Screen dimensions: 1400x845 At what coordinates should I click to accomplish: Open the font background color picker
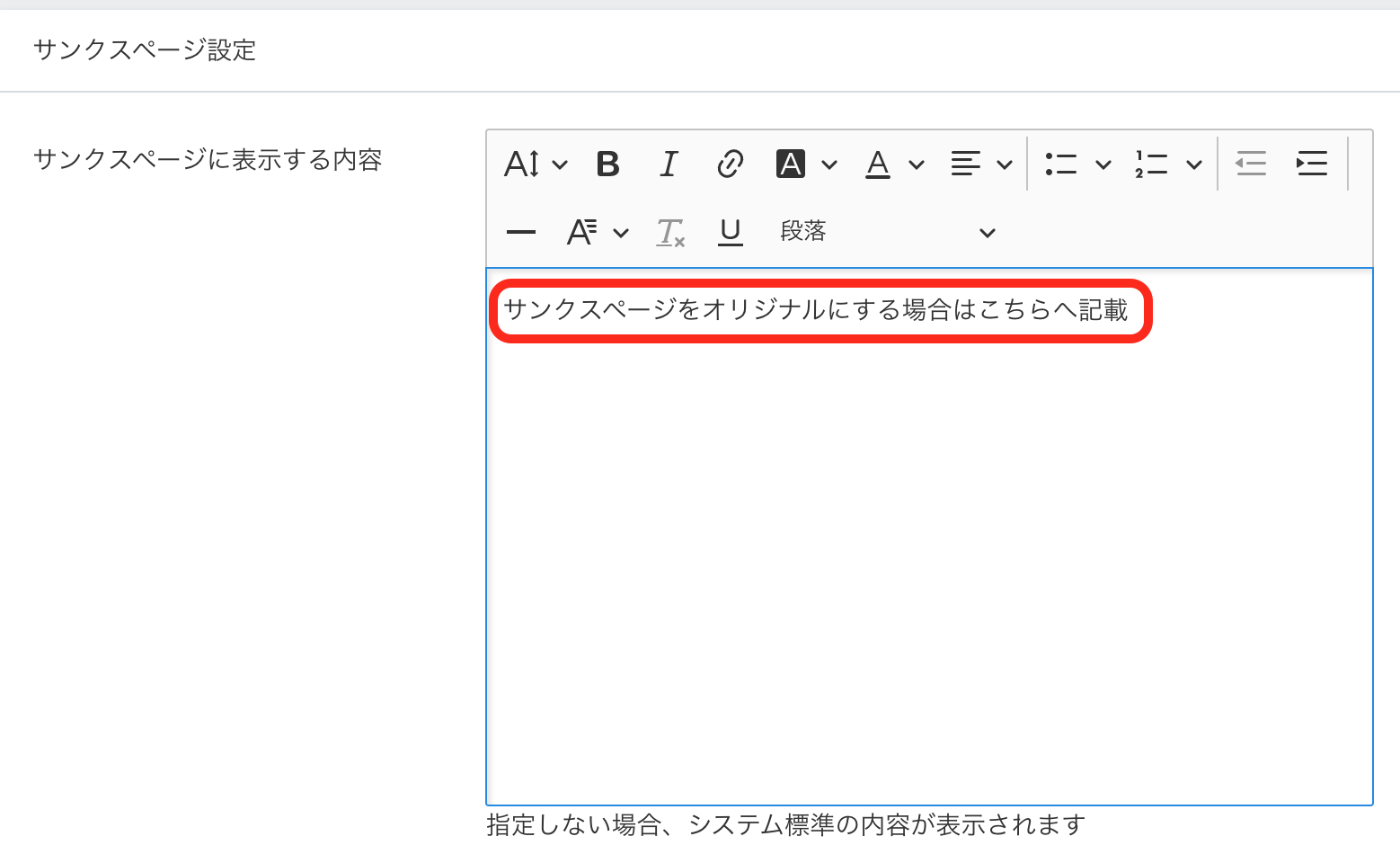pos(805,165)
